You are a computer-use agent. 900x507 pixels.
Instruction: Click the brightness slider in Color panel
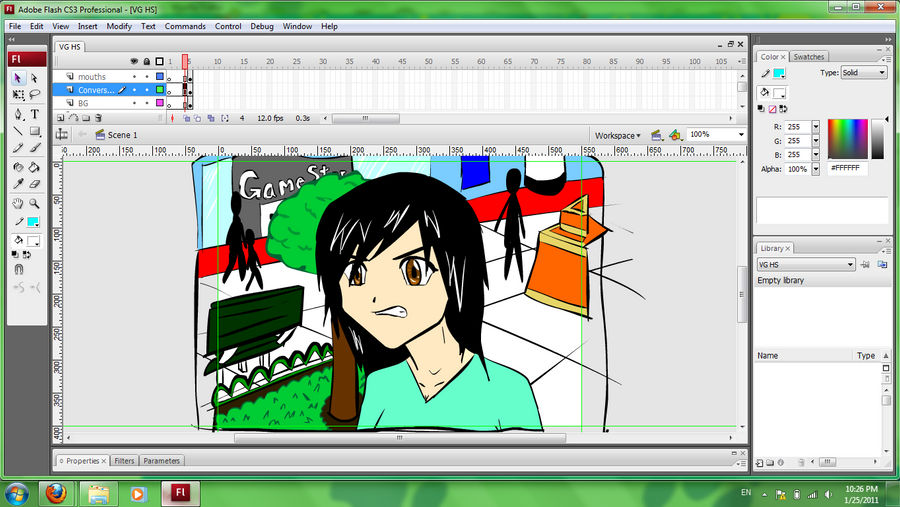878,139
